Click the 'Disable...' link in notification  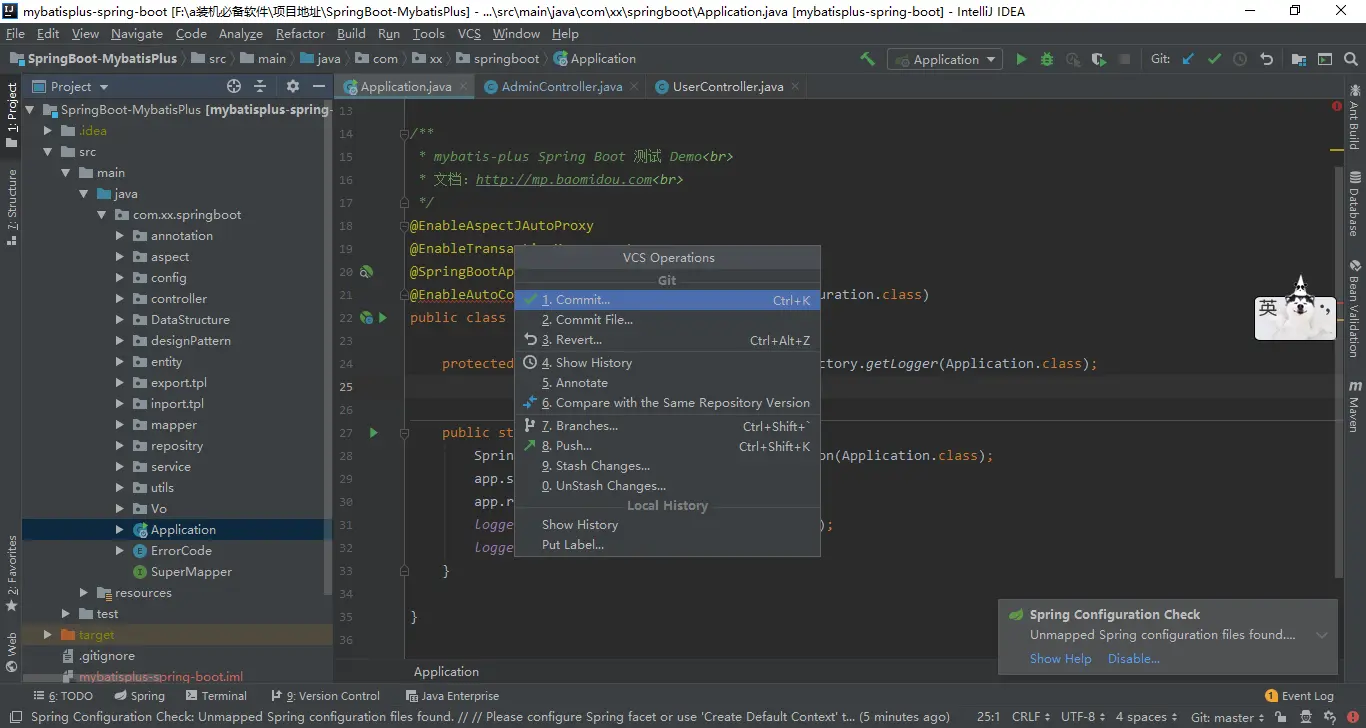tap(1134, 659)
